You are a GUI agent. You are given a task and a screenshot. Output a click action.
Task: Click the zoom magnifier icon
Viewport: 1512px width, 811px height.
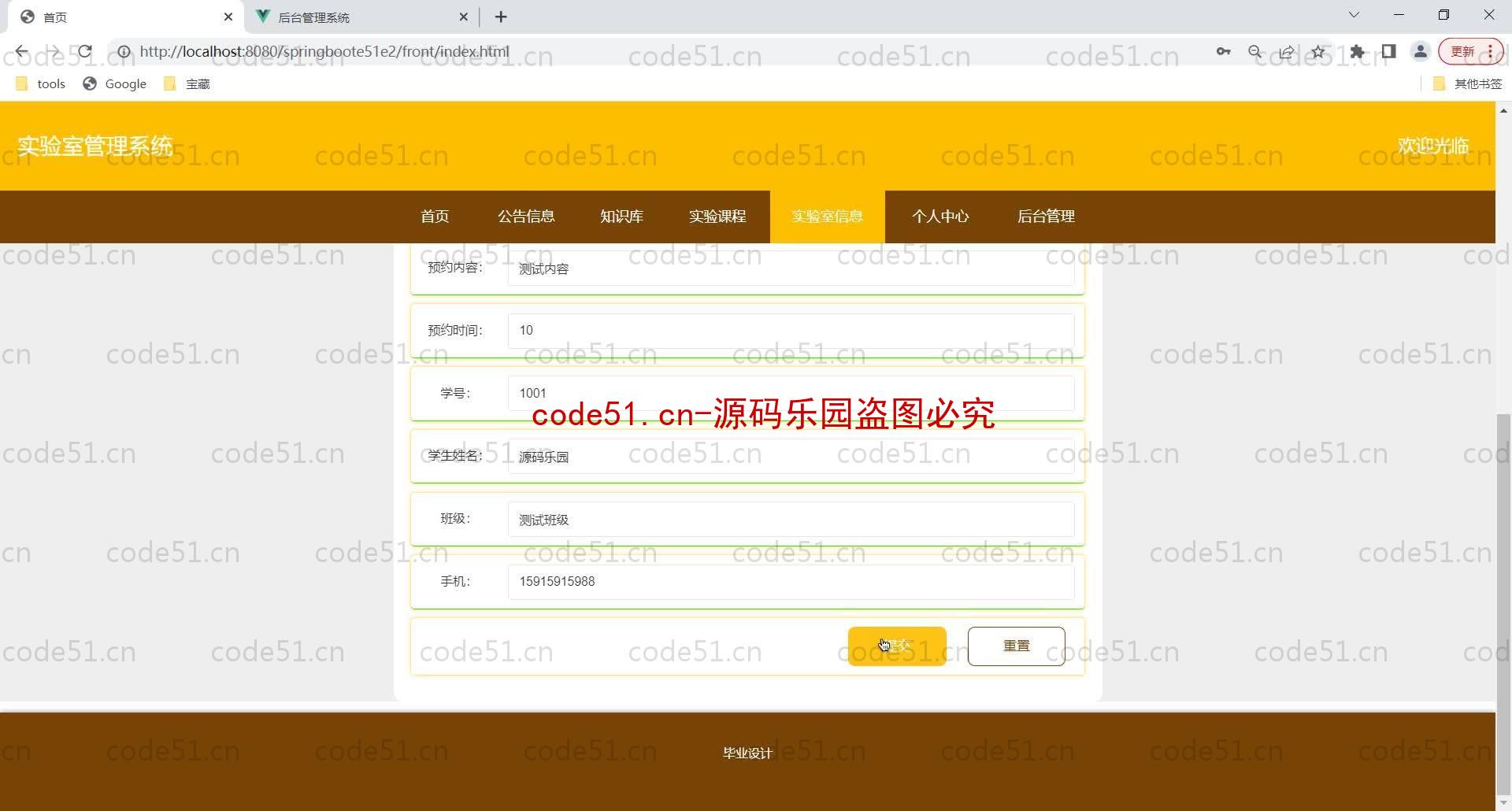1255,52
